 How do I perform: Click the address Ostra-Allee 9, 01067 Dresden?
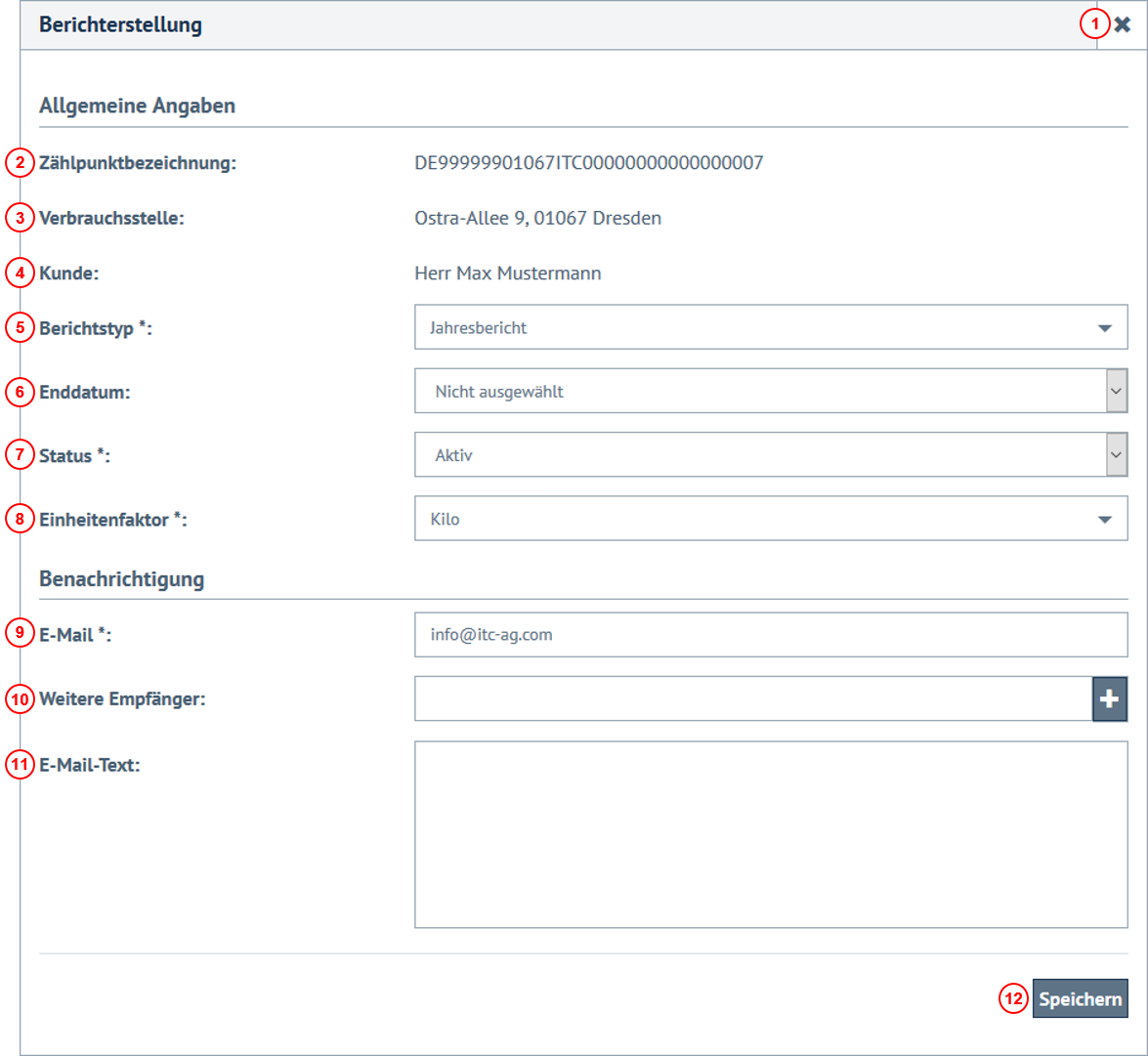pos(537,218)
